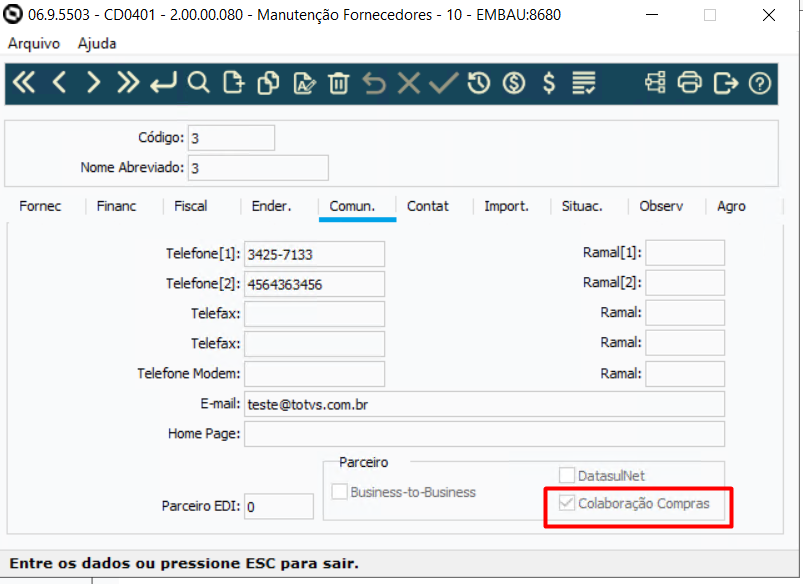Exit using the door arrow icon
Viewport: 803px width, 584px height.
(x=726, y=82)
